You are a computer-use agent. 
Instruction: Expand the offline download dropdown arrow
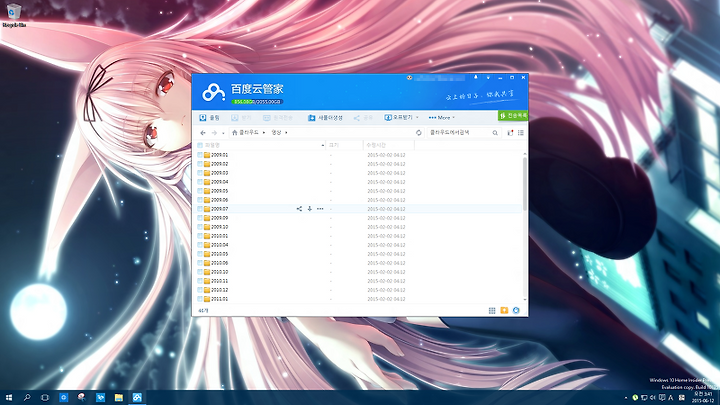tap(417, 118)
